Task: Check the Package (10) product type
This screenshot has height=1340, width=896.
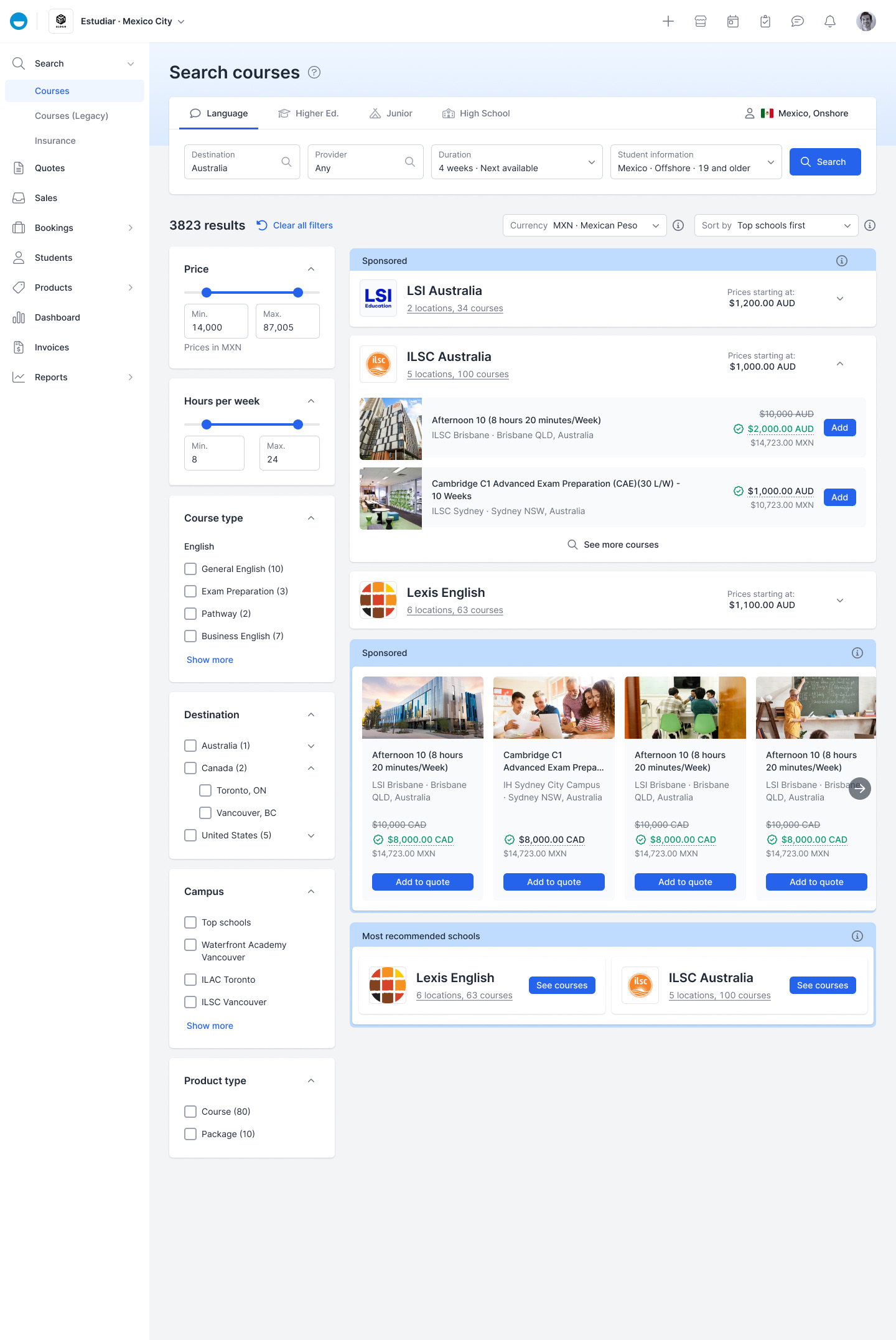Action: pos(190,1134)
